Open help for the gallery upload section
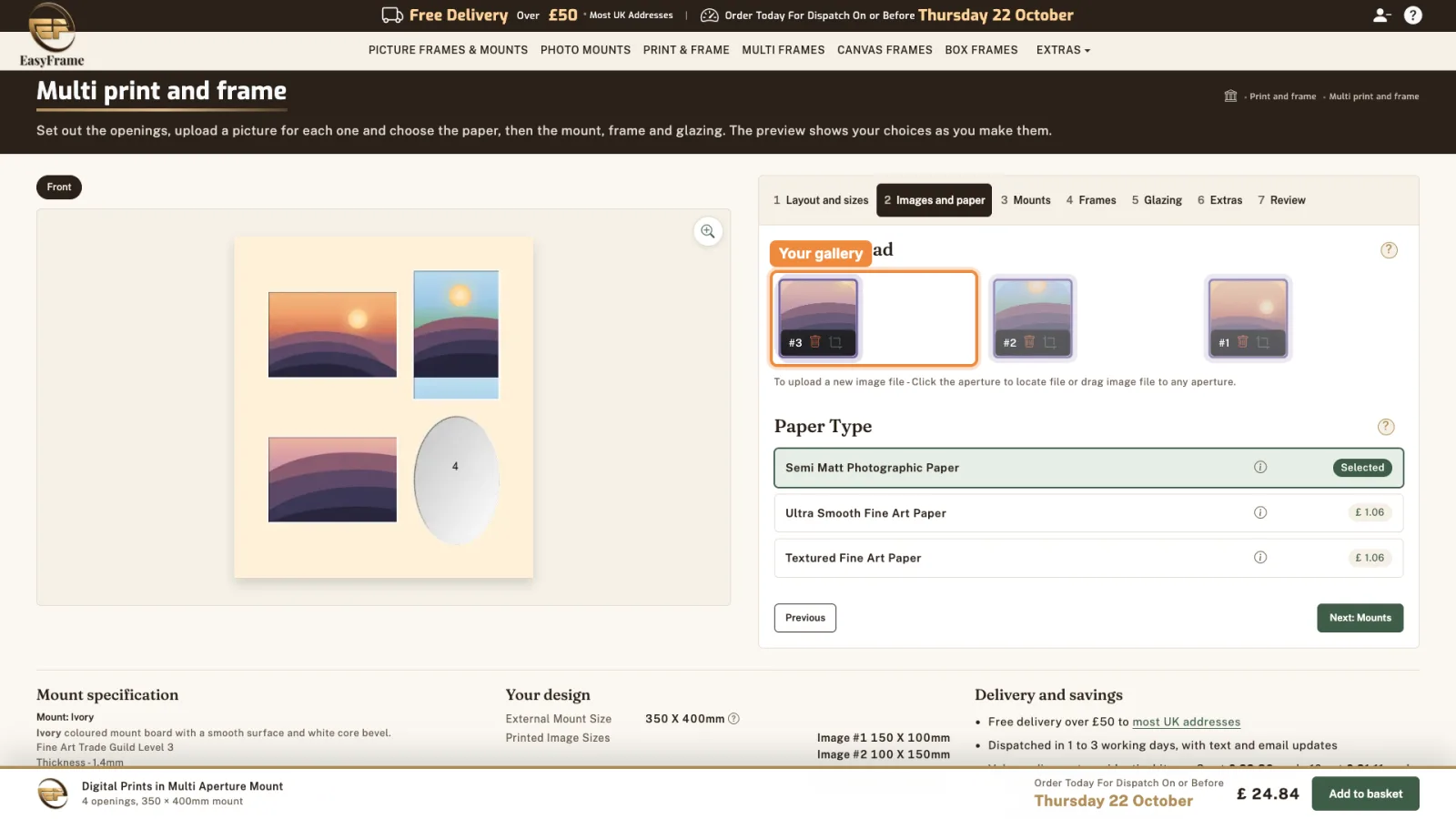 tap(1389, 250)
